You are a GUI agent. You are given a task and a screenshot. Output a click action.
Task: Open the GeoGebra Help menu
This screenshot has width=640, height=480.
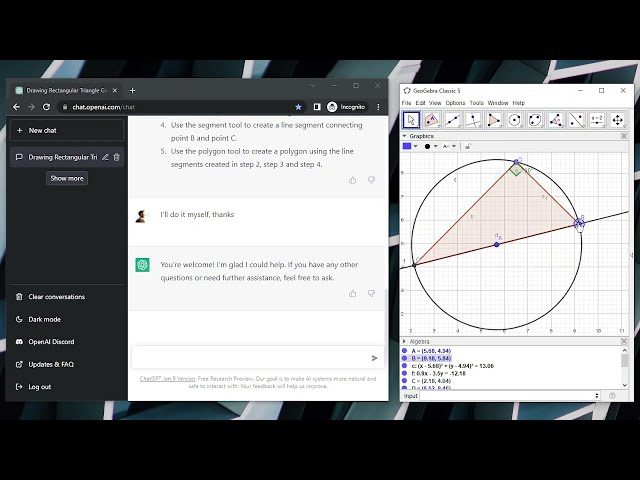[x=519, y=103]
